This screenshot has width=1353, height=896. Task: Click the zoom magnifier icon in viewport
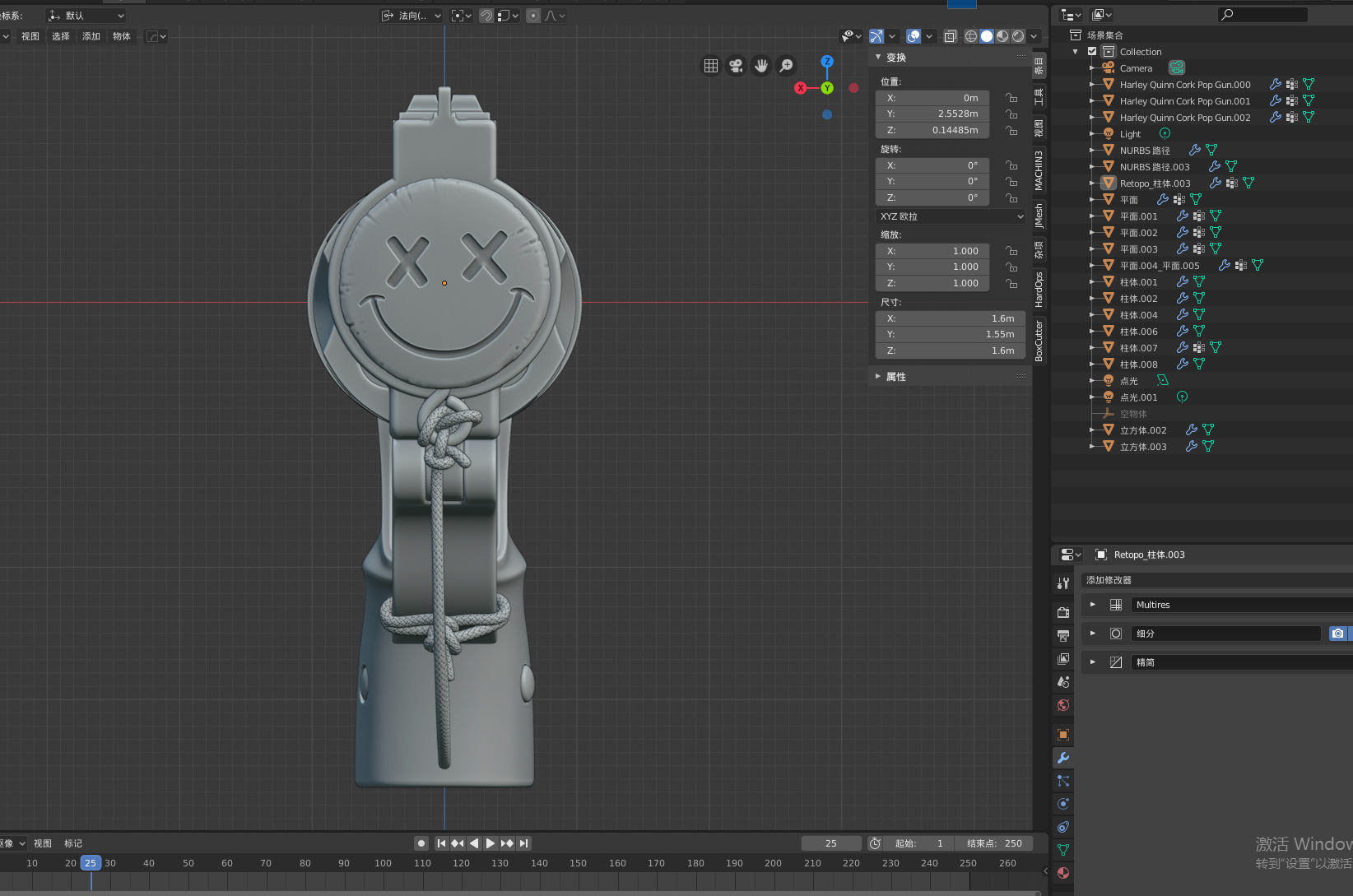coord(787,66)
